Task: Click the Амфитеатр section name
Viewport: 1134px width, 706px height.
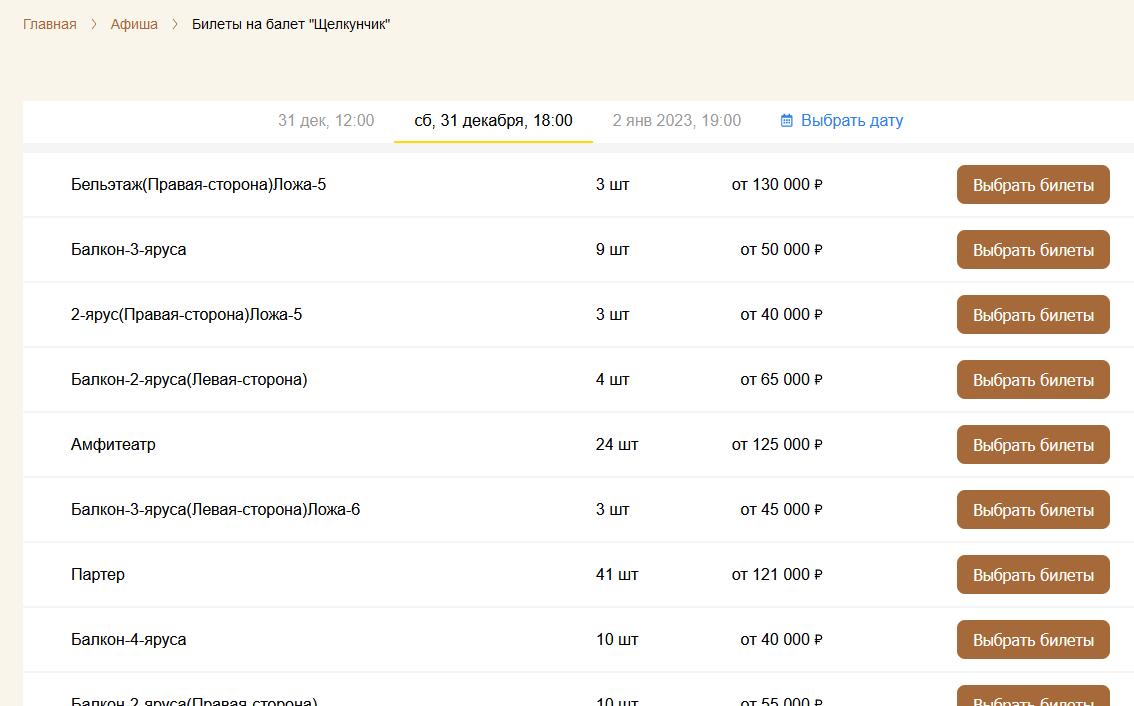Action: point(113,445)
